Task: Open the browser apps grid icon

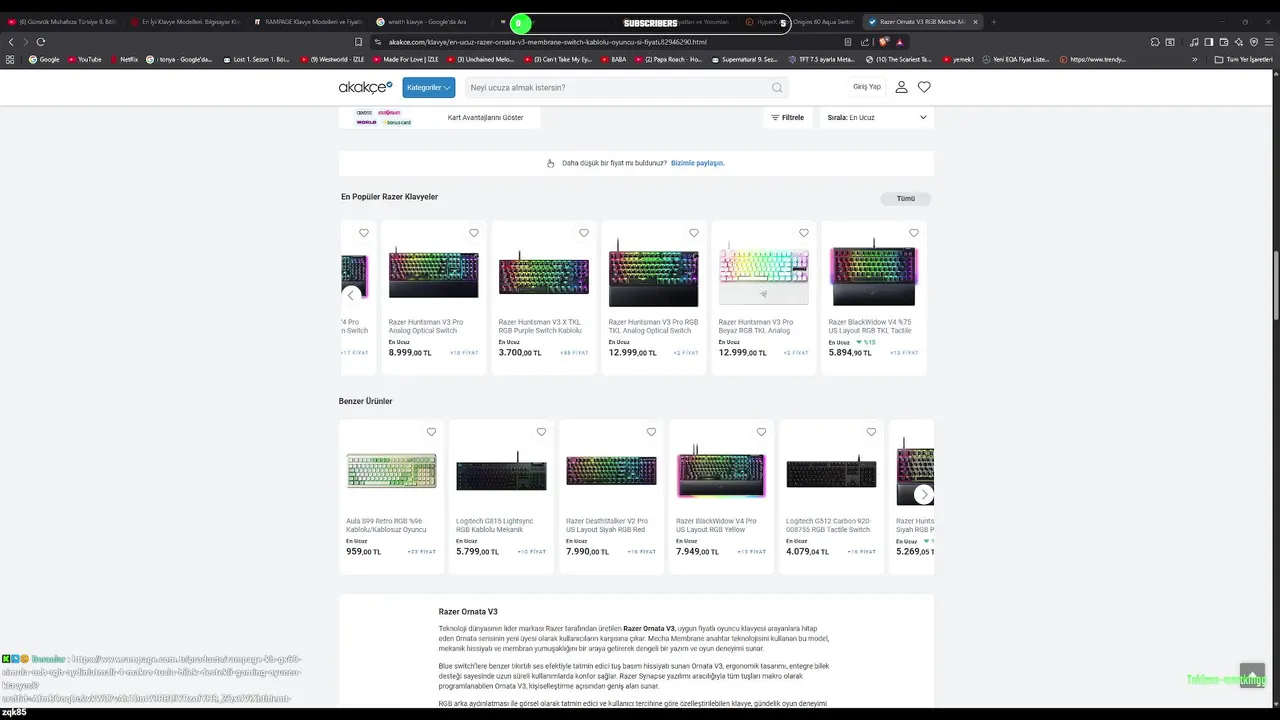Action: 10,59
